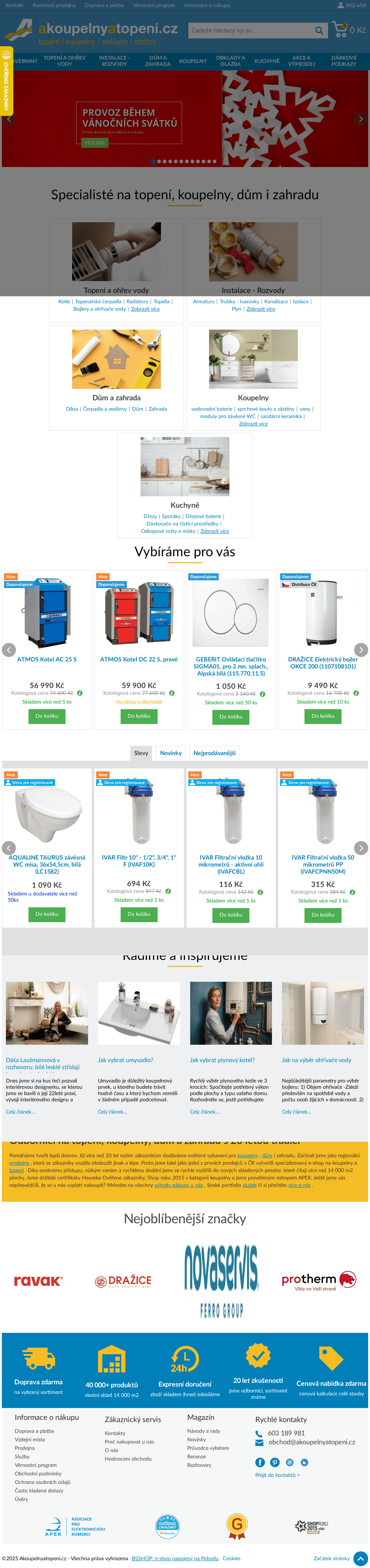Image resolution: width=370 pixels, height=1568 pixels.
Task: Select the first carousel pagination dot
Action: pyautogui.click(x=153, y=161)
